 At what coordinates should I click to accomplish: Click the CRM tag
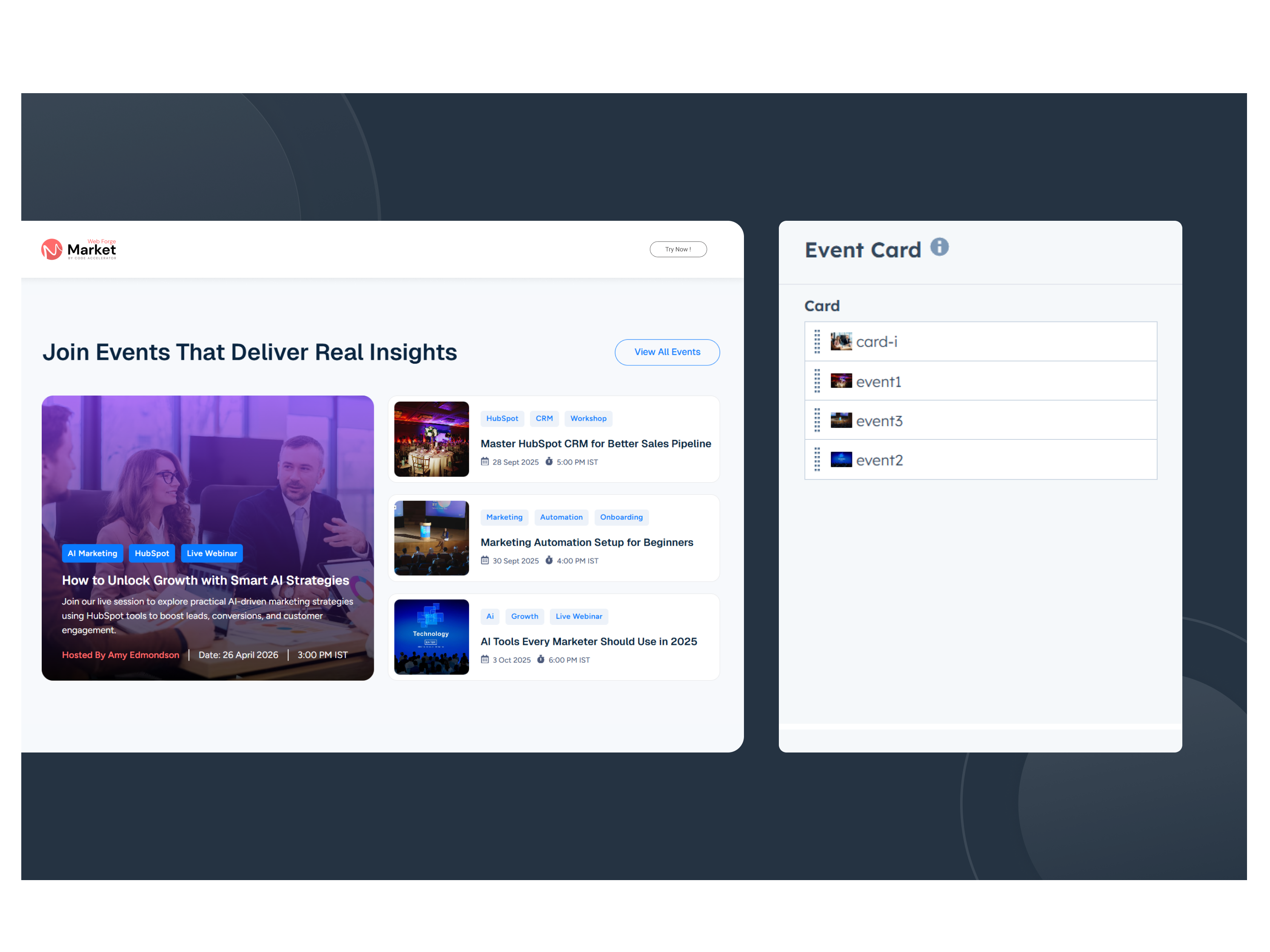coord(544,418)
